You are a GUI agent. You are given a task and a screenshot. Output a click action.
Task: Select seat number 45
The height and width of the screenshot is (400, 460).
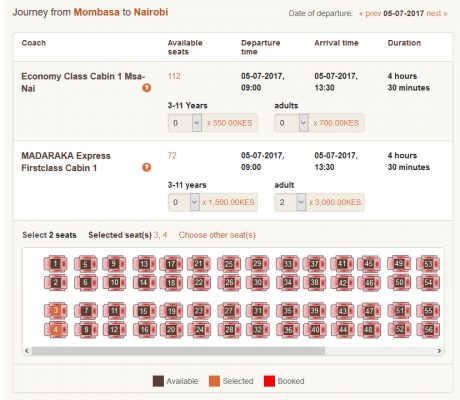pos(369,264)
